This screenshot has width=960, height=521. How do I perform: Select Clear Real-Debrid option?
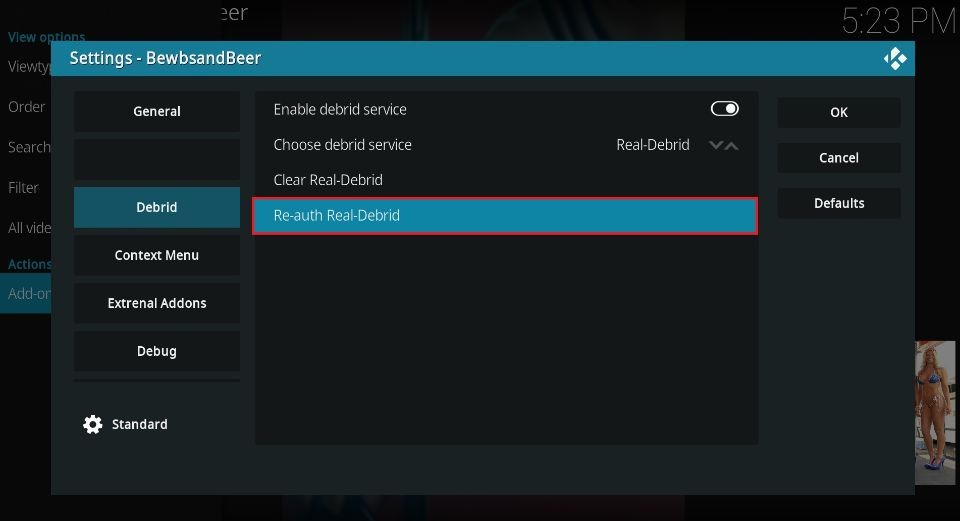(506, 180)
